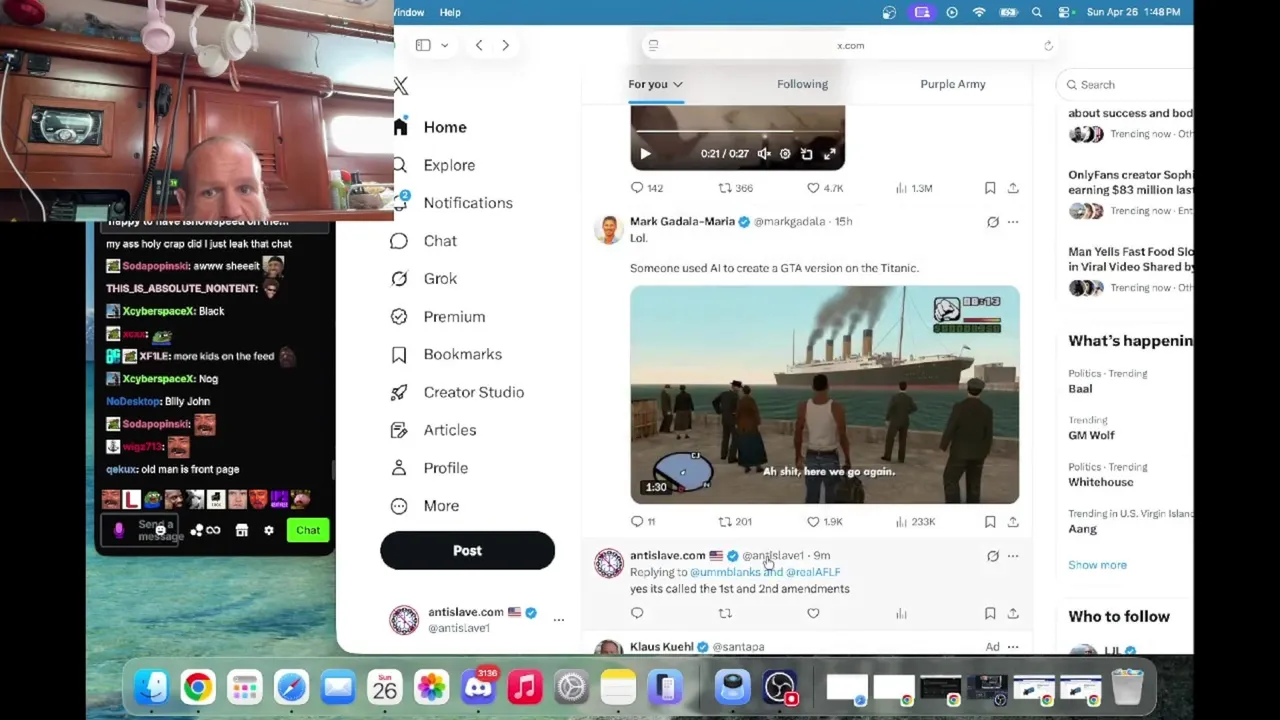Open the store icon in stream chat overlay
1280x720 pixels.
(x=241, y=530)
